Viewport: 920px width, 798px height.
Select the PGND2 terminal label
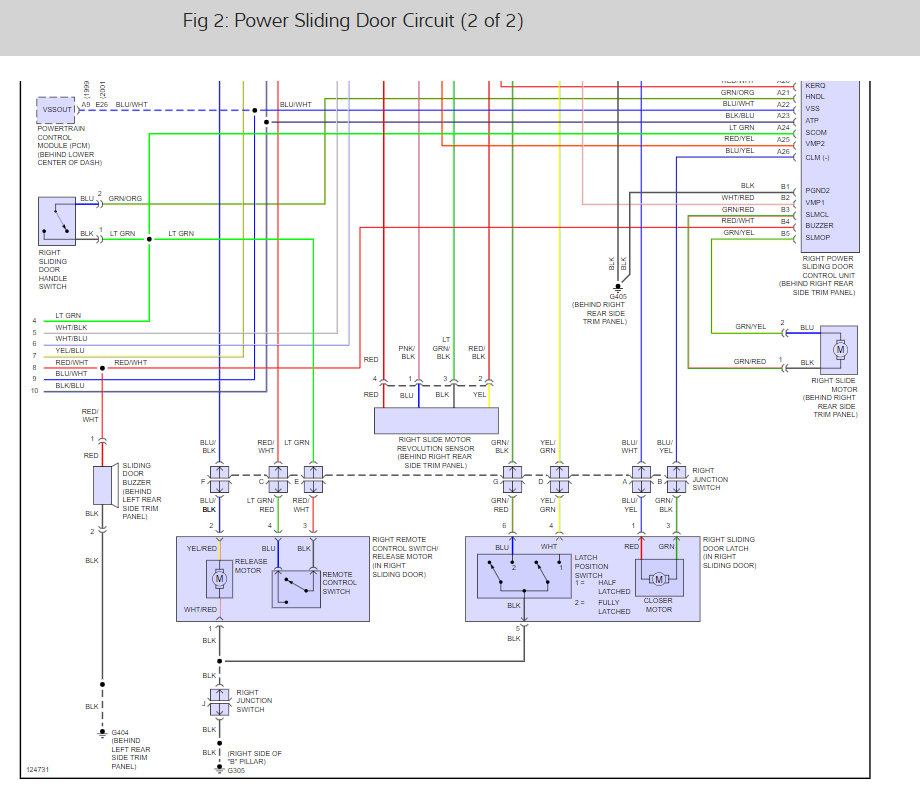[817, 191]
